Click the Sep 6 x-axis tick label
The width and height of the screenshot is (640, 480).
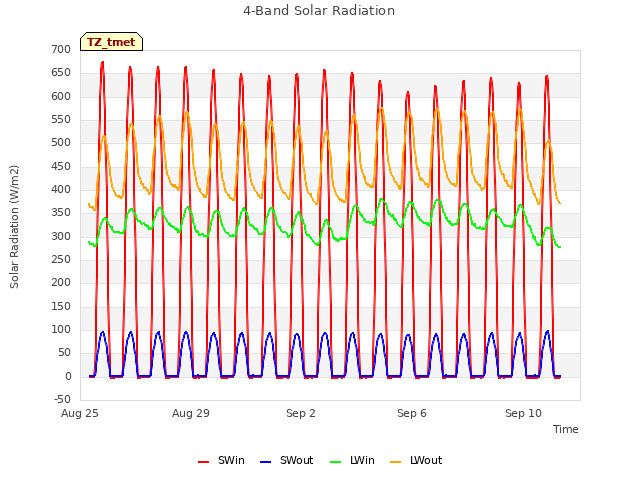click(x=412, y=413)
